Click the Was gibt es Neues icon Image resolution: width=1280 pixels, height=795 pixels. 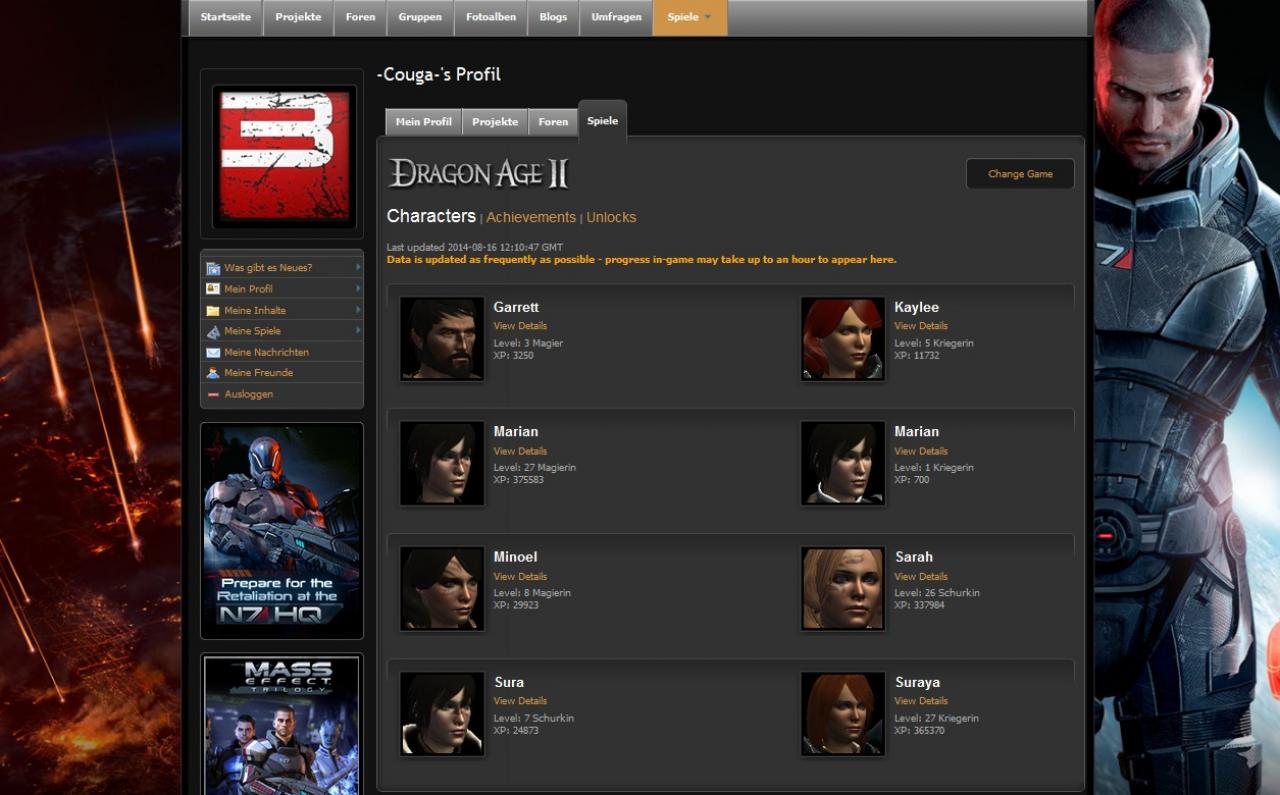click(x=213, y=268)
